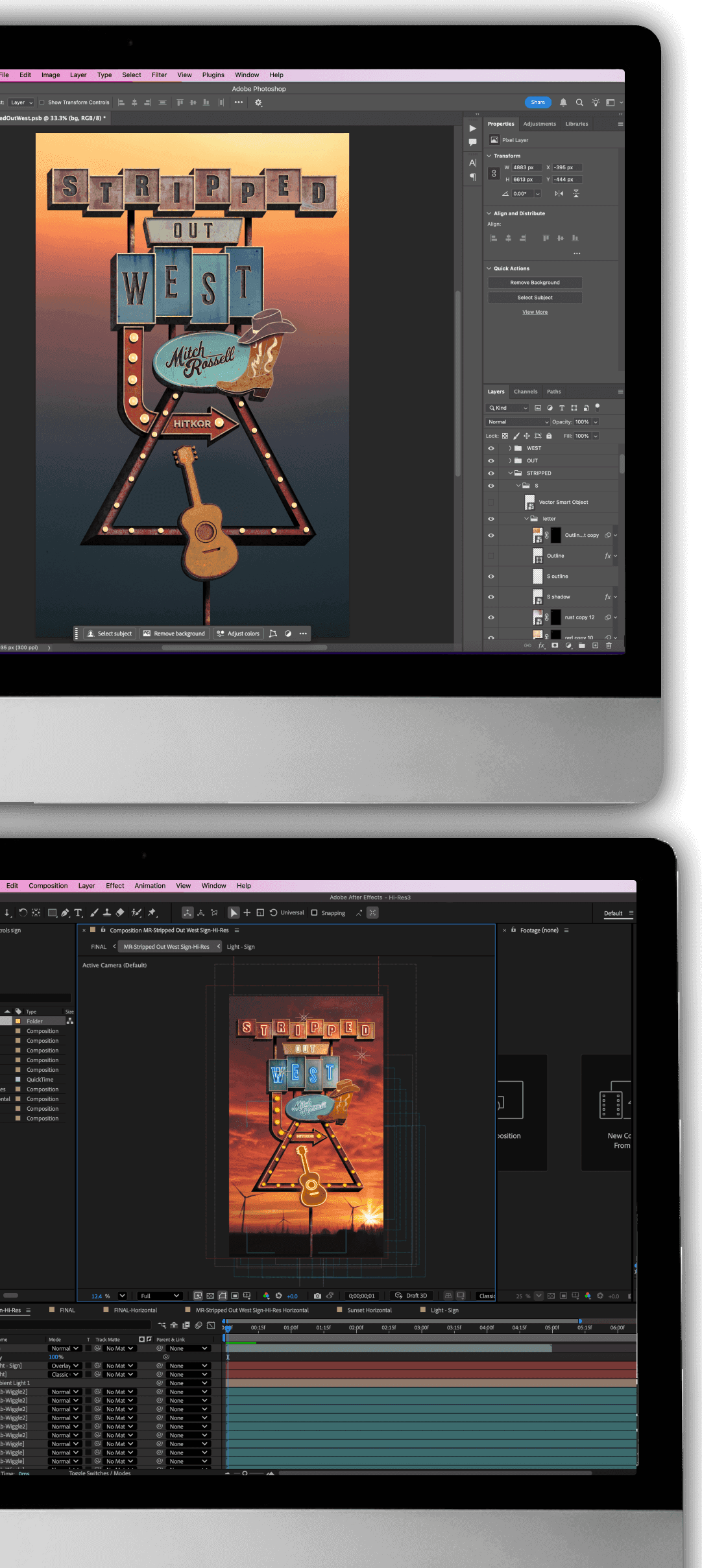The image size is (702, 1568).
Task: Open After Effects Animation menu
Action: click(150, 886)
